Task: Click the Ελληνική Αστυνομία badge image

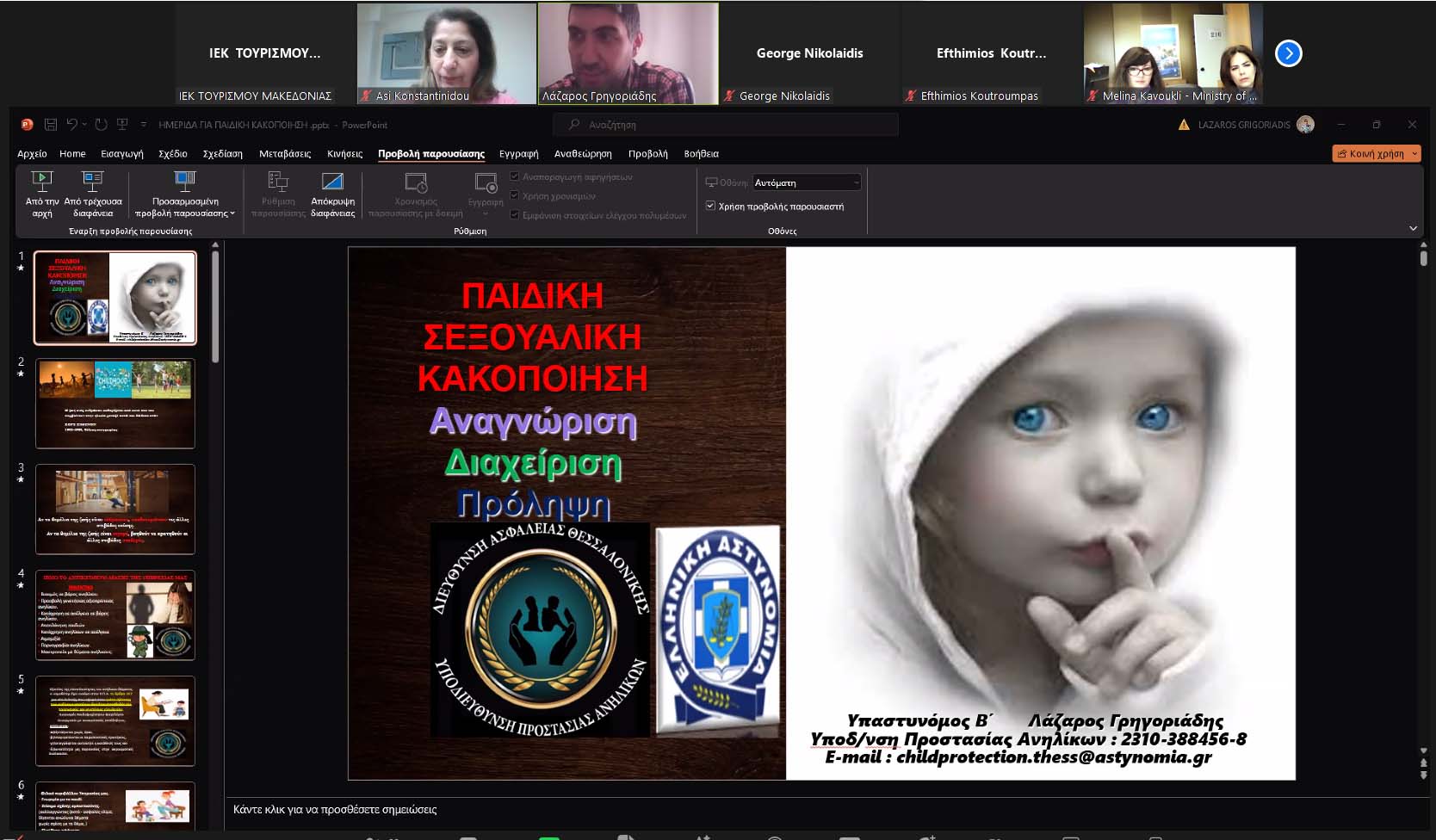Action: tap(718, 632)
